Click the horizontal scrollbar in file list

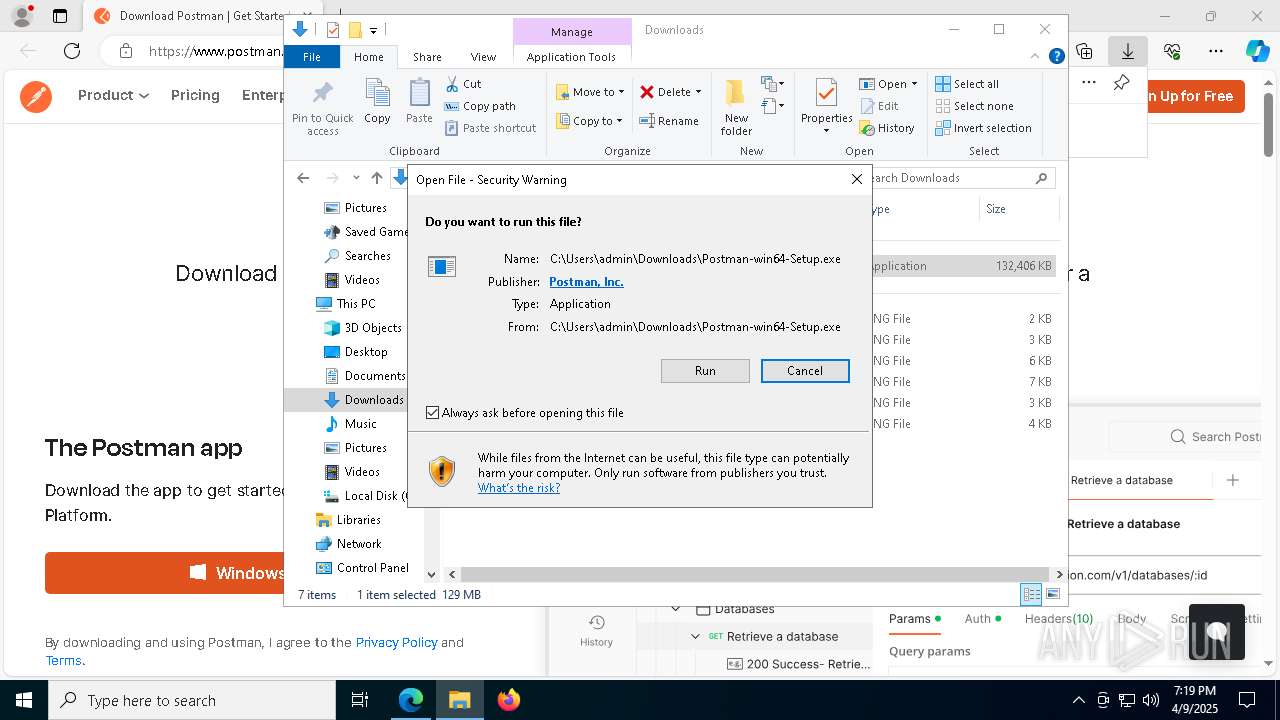(x=754, y=574)
